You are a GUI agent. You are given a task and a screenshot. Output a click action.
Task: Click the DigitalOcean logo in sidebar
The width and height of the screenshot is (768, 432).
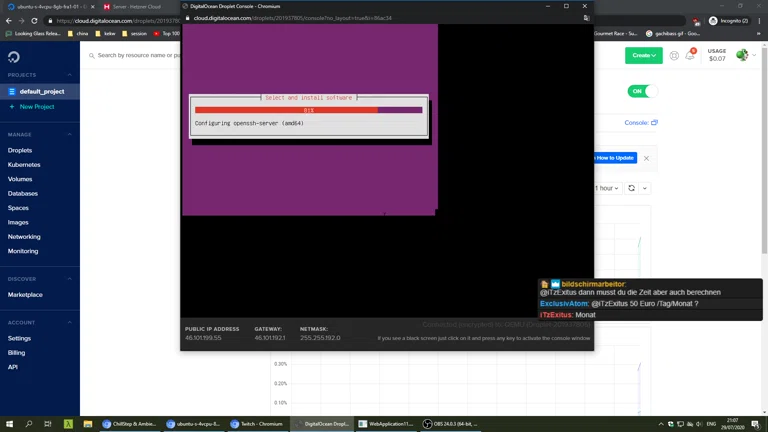(14, 57)
